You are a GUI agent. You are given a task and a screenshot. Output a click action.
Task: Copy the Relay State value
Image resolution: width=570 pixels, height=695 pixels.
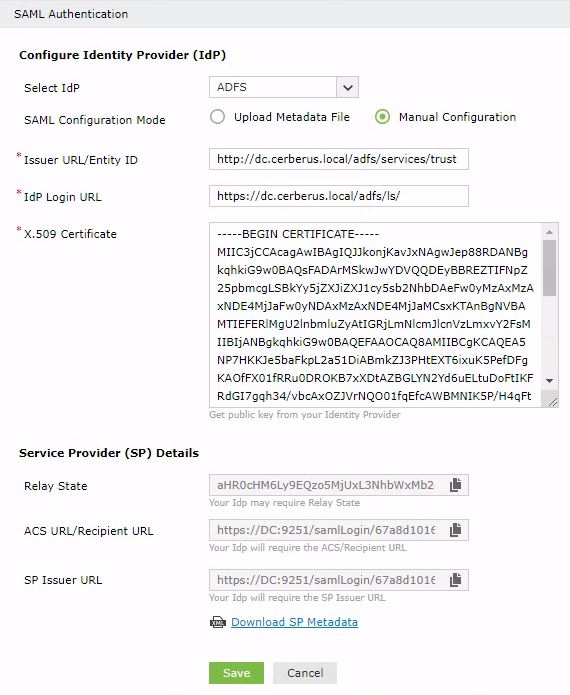coord(456,485)
